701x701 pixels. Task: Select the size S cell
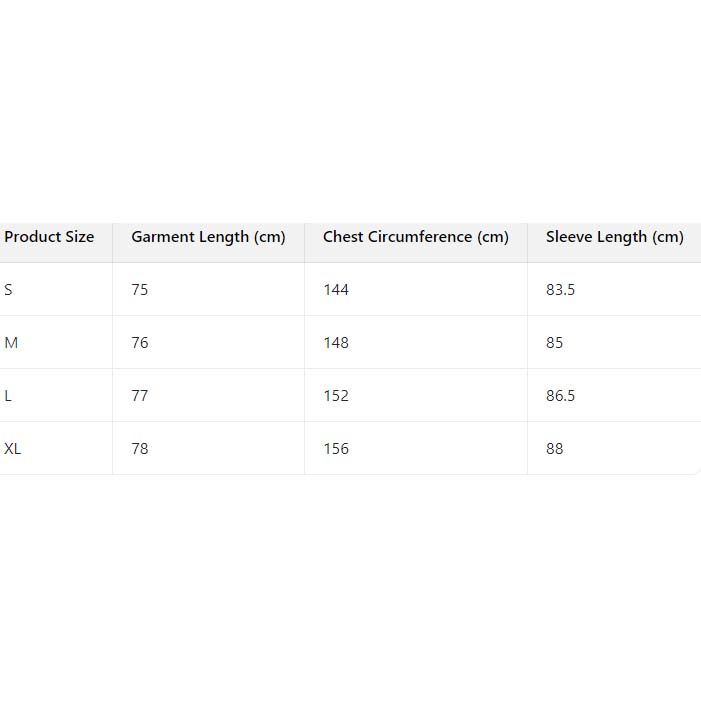click(x=9, y=290)
